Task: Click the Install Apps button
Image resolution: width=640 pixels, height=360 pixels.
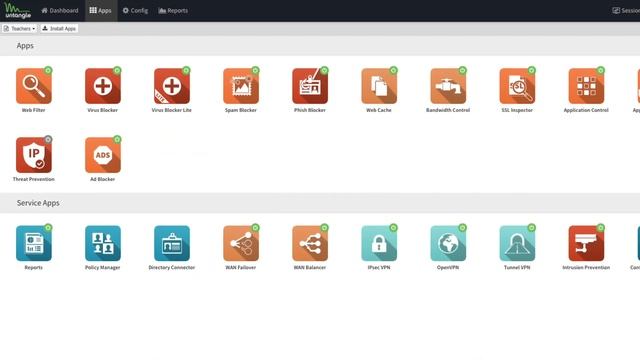Action: coord(59,29)
